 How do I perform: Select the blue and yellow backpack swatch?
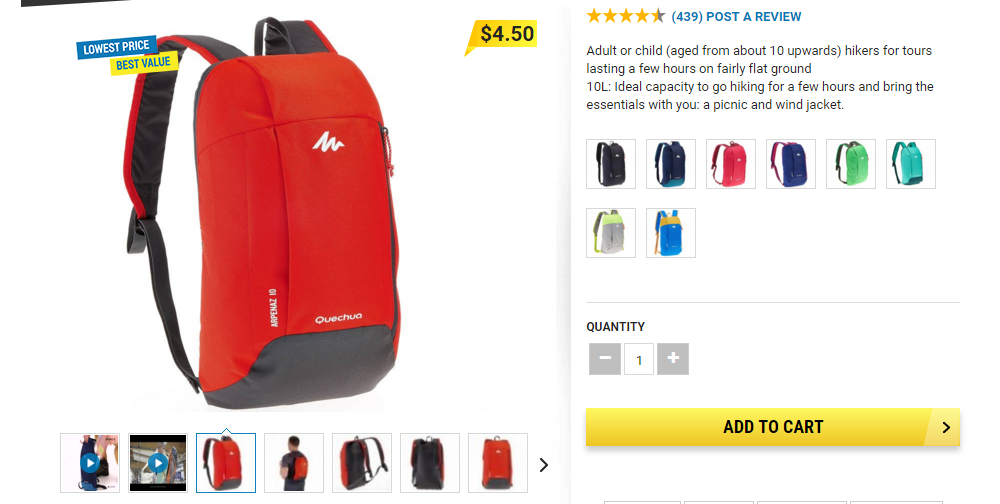(x=671, y=233)
